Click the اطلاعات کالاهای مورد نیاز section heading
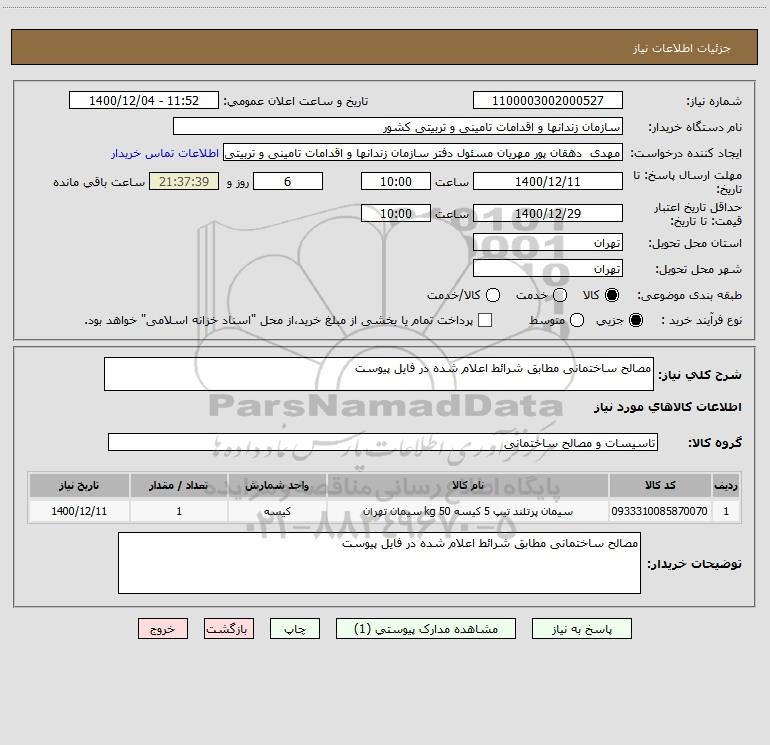This screenshot has width=770, height=745. click(668, 407)
